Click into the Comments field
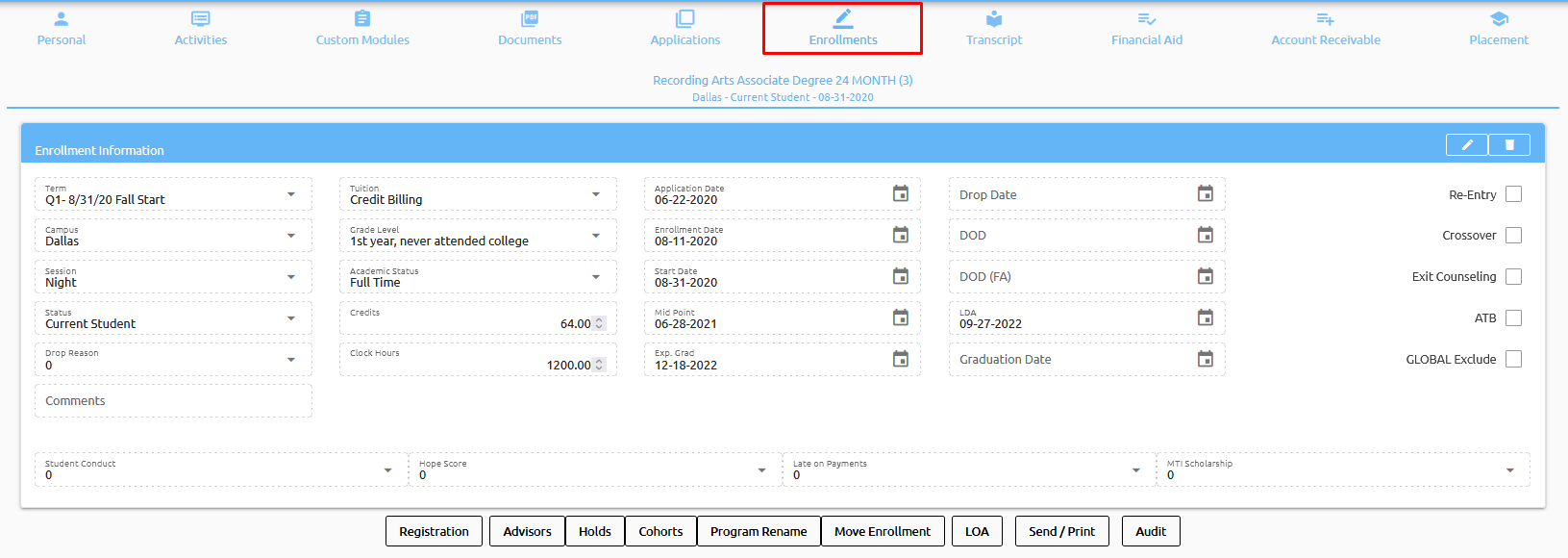This screenshot has height=558, width=1568. click(173, 401)
